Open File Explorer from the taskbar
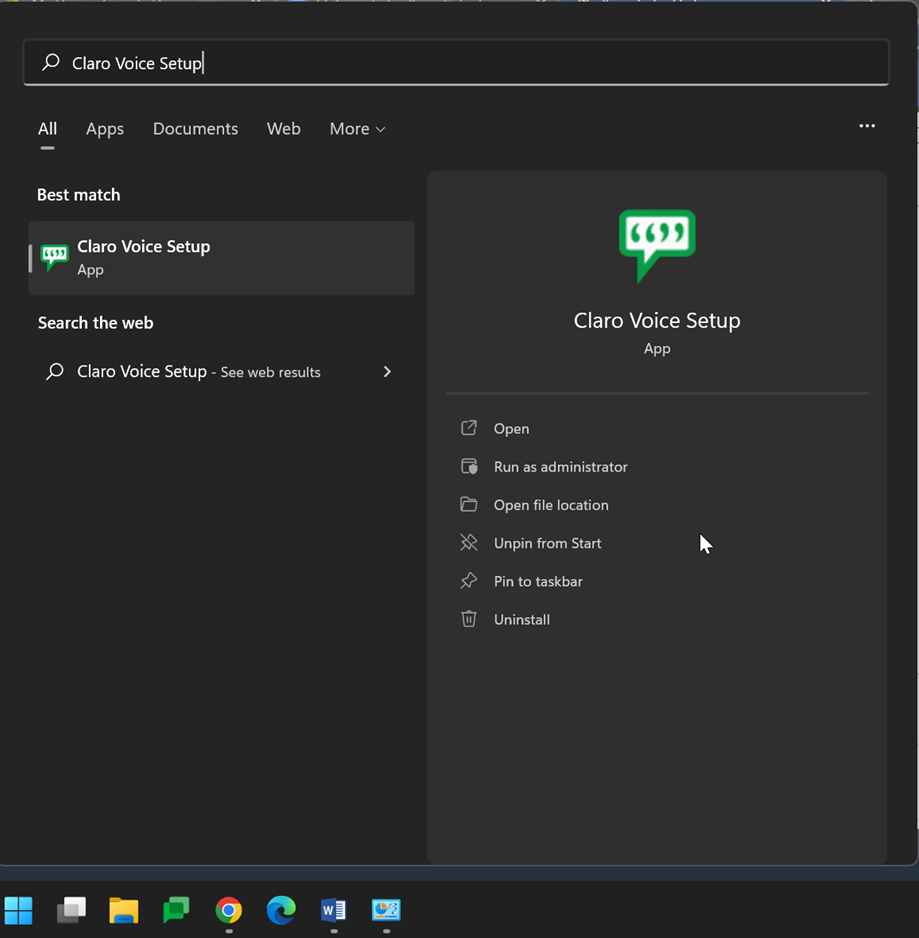The height and width of the screenshot is (938, 919). click(124, 910)
